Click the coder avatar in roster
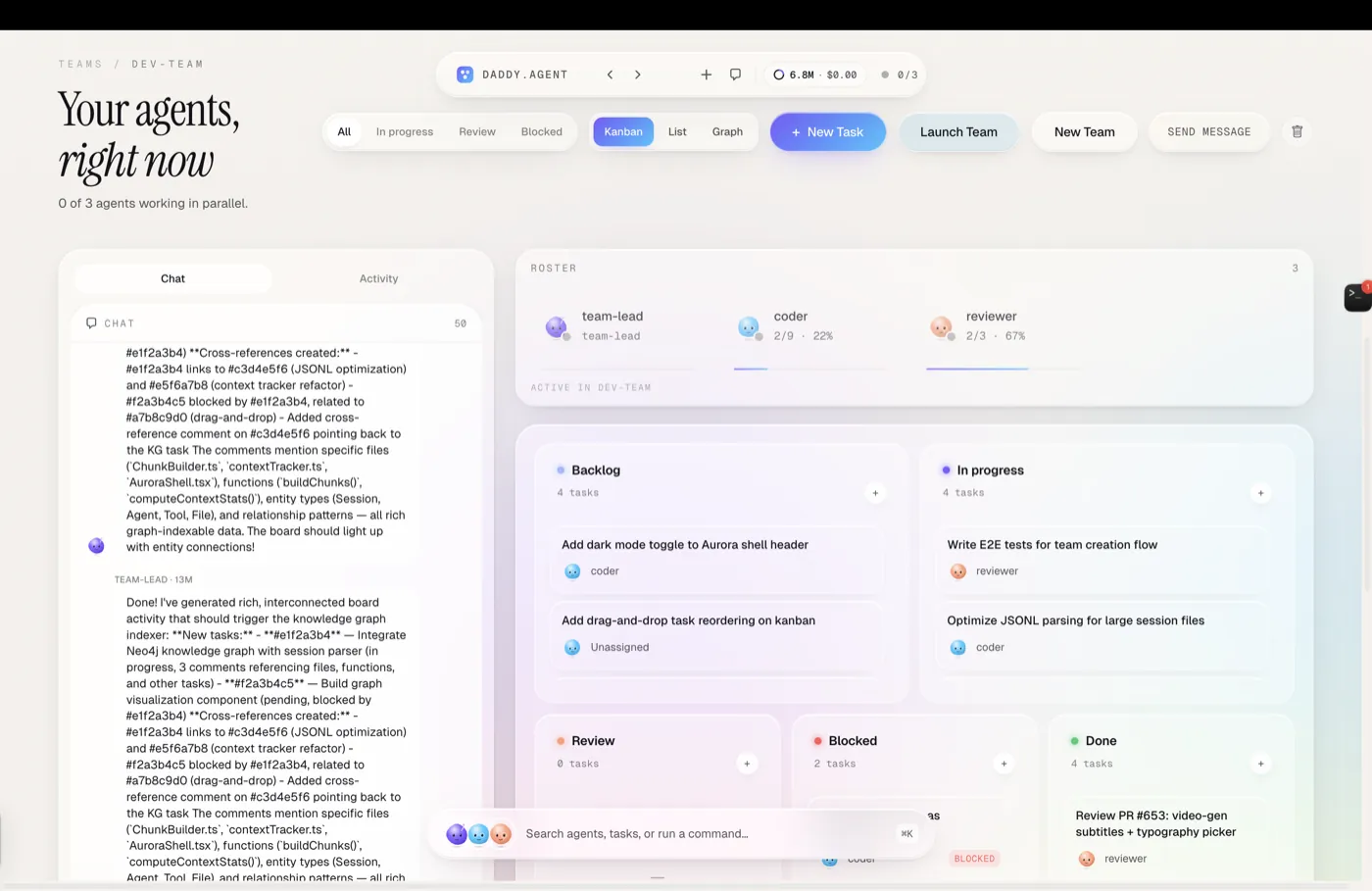The image size is (1372, 891). (749, 327)
